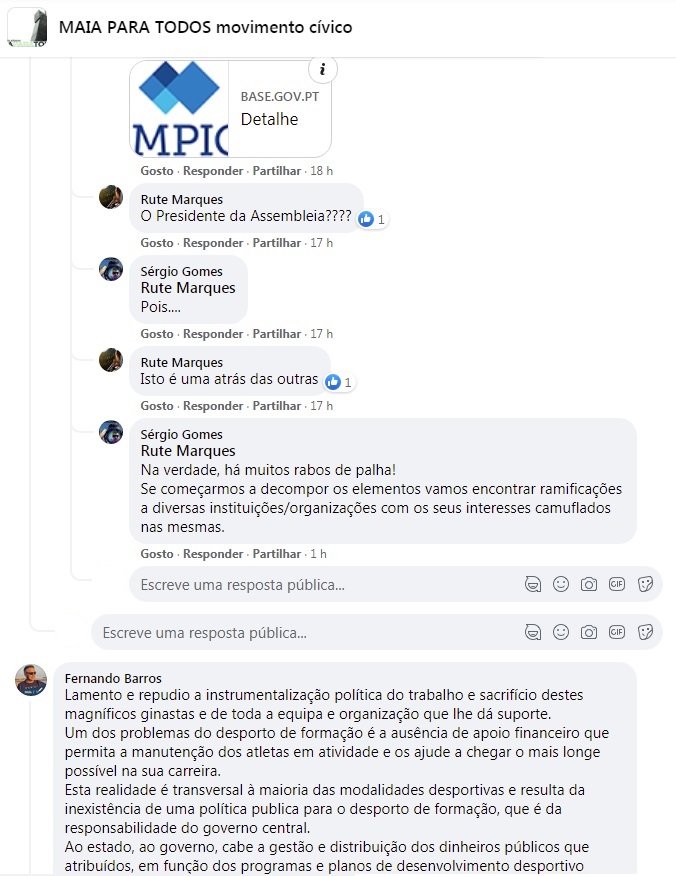Screen dimensions: 676x876
Task: Open the BASE.GOV.PT Detalhe link preview
Action: point(230,108)
